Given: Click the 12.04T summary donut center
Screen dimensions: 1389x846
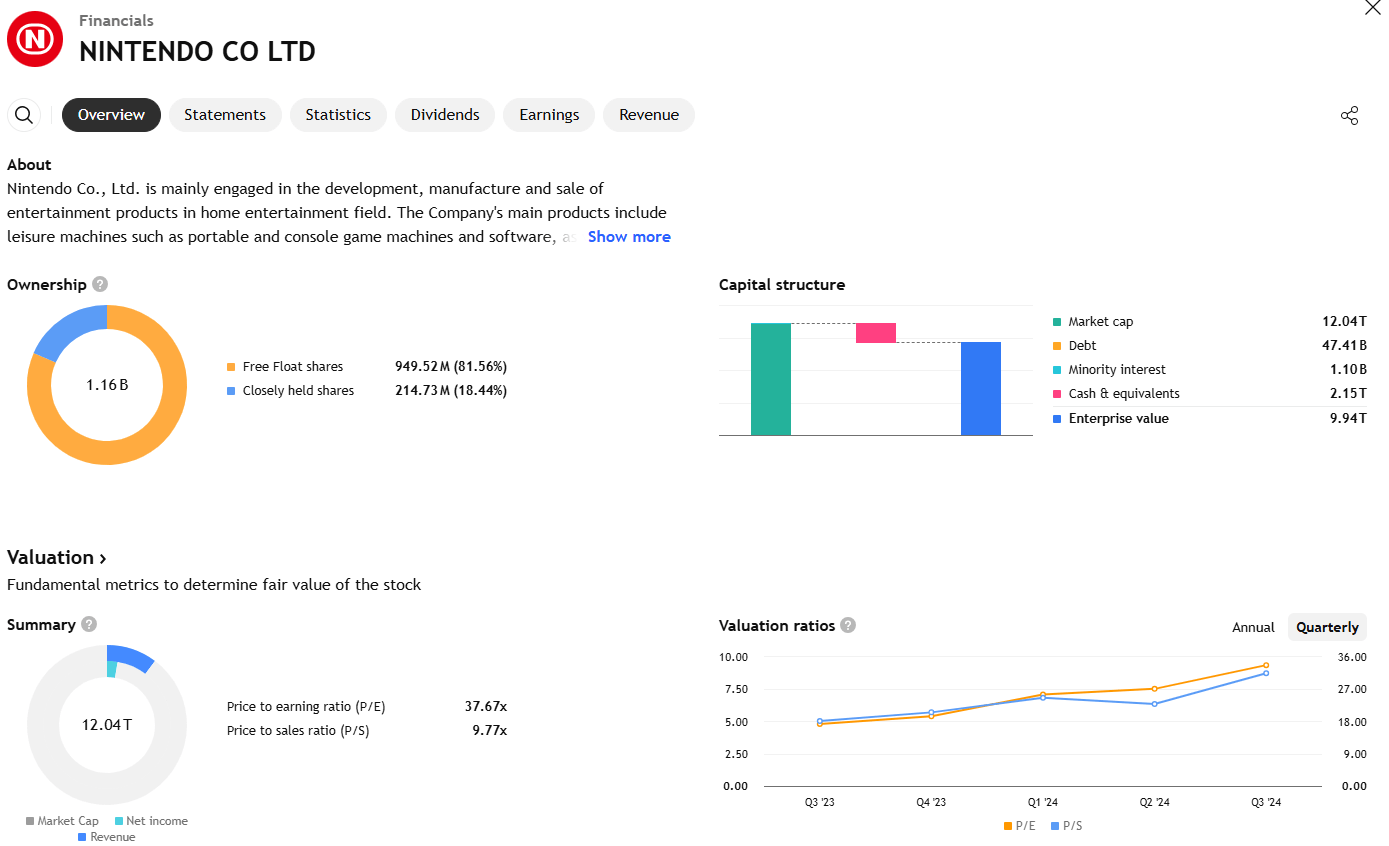Looking at the screenshot, I should point(107,724).
